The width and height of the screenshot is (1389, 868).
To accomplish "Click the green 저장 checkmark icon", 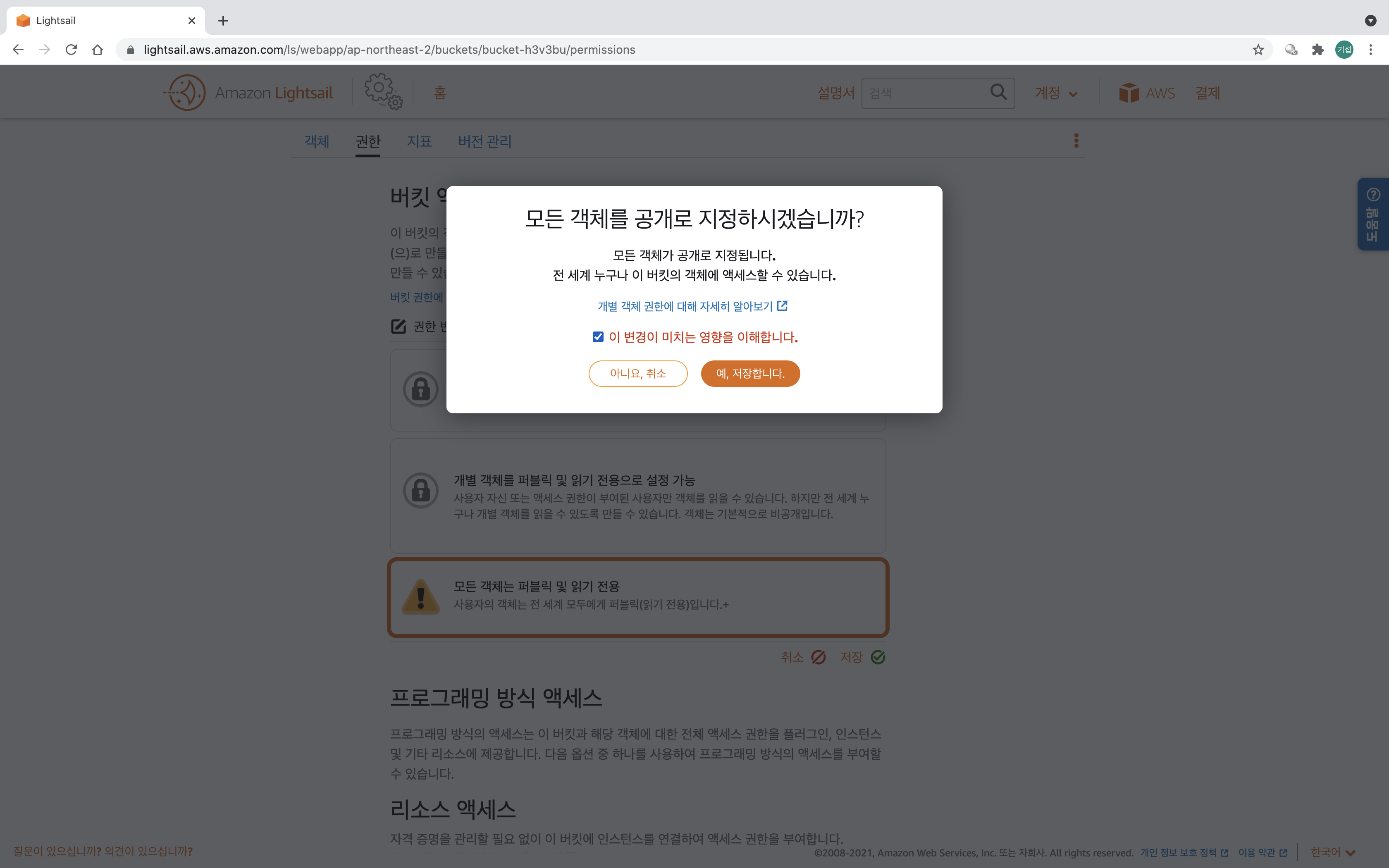I will click(878, 657).
